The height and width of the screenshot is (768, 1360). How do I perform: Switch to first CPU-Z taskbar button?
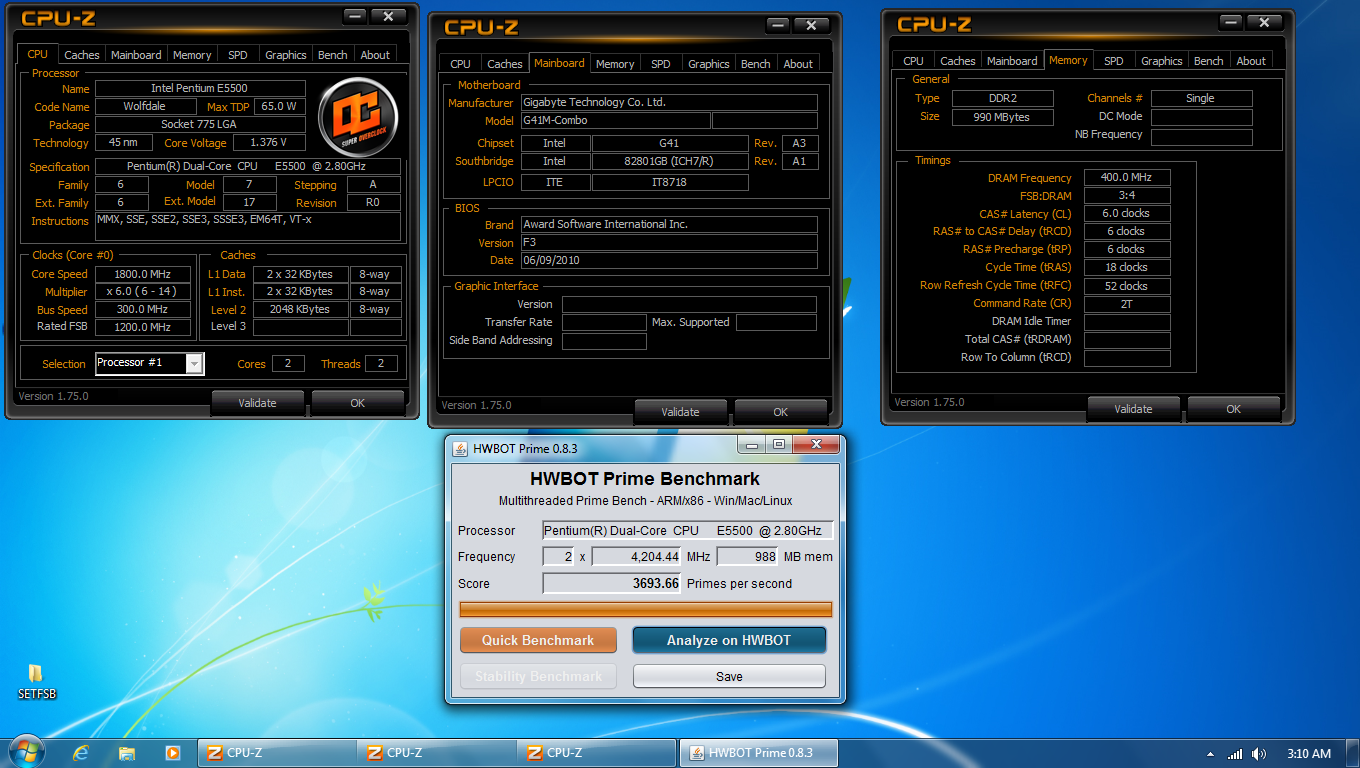(276, 753)
